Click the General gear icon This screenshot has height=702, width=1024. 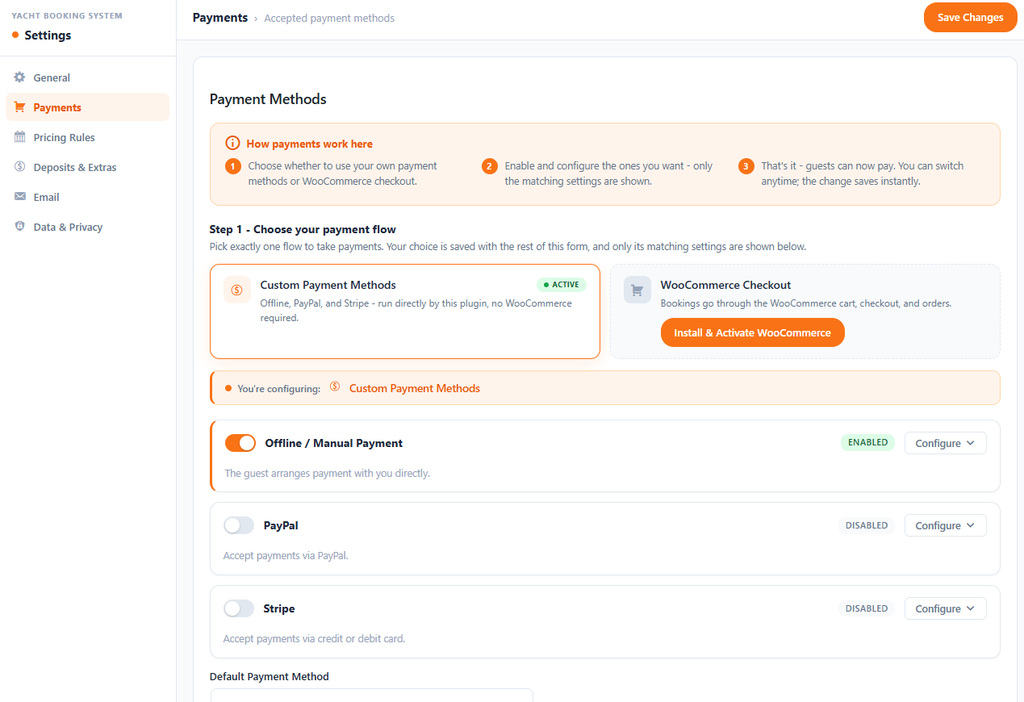[x=20, y=77]
